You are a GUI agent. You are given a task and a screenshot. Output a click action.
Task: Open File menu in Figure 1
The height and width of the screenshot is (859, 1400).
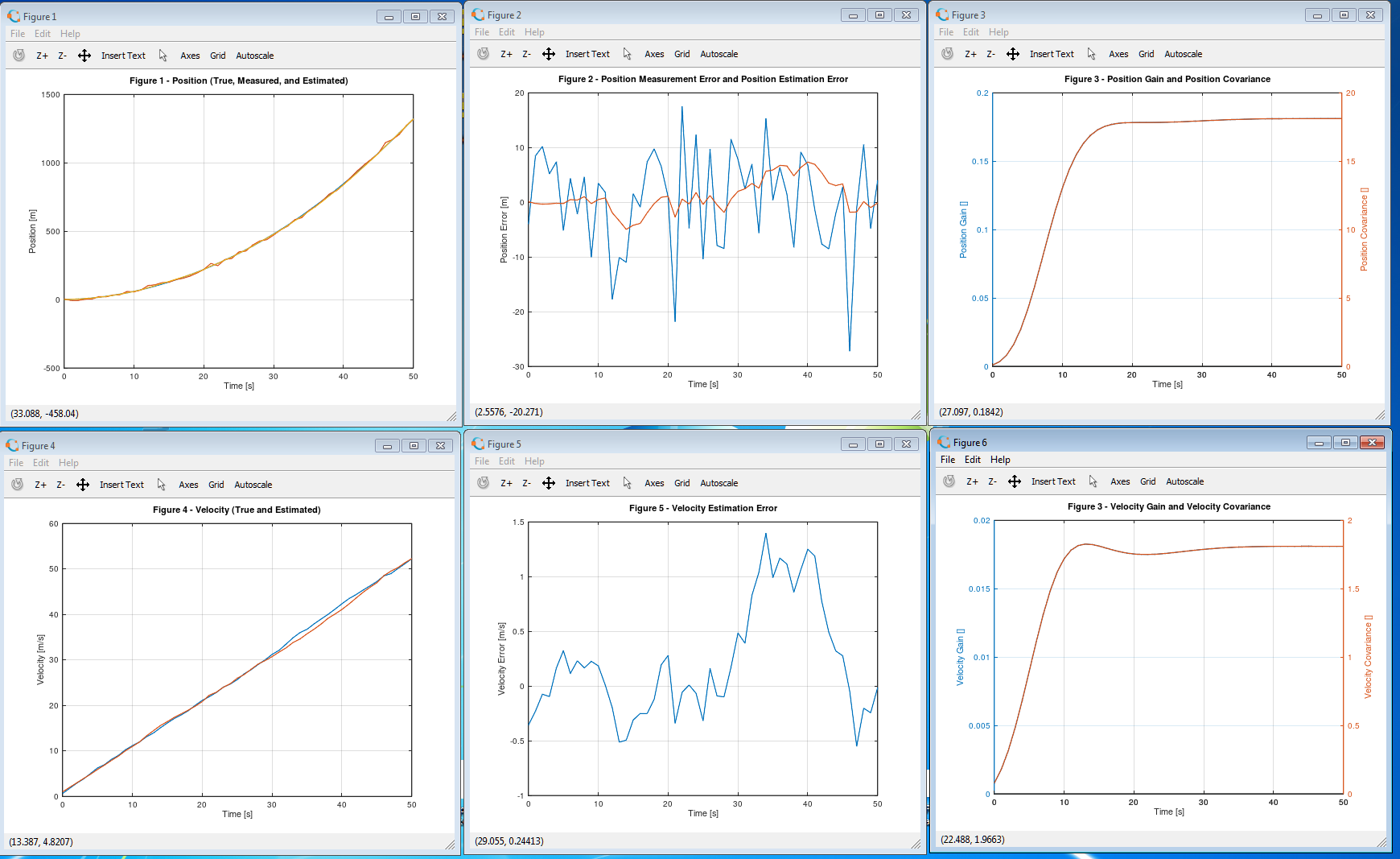pyautogui.click(x=18, y=34)
